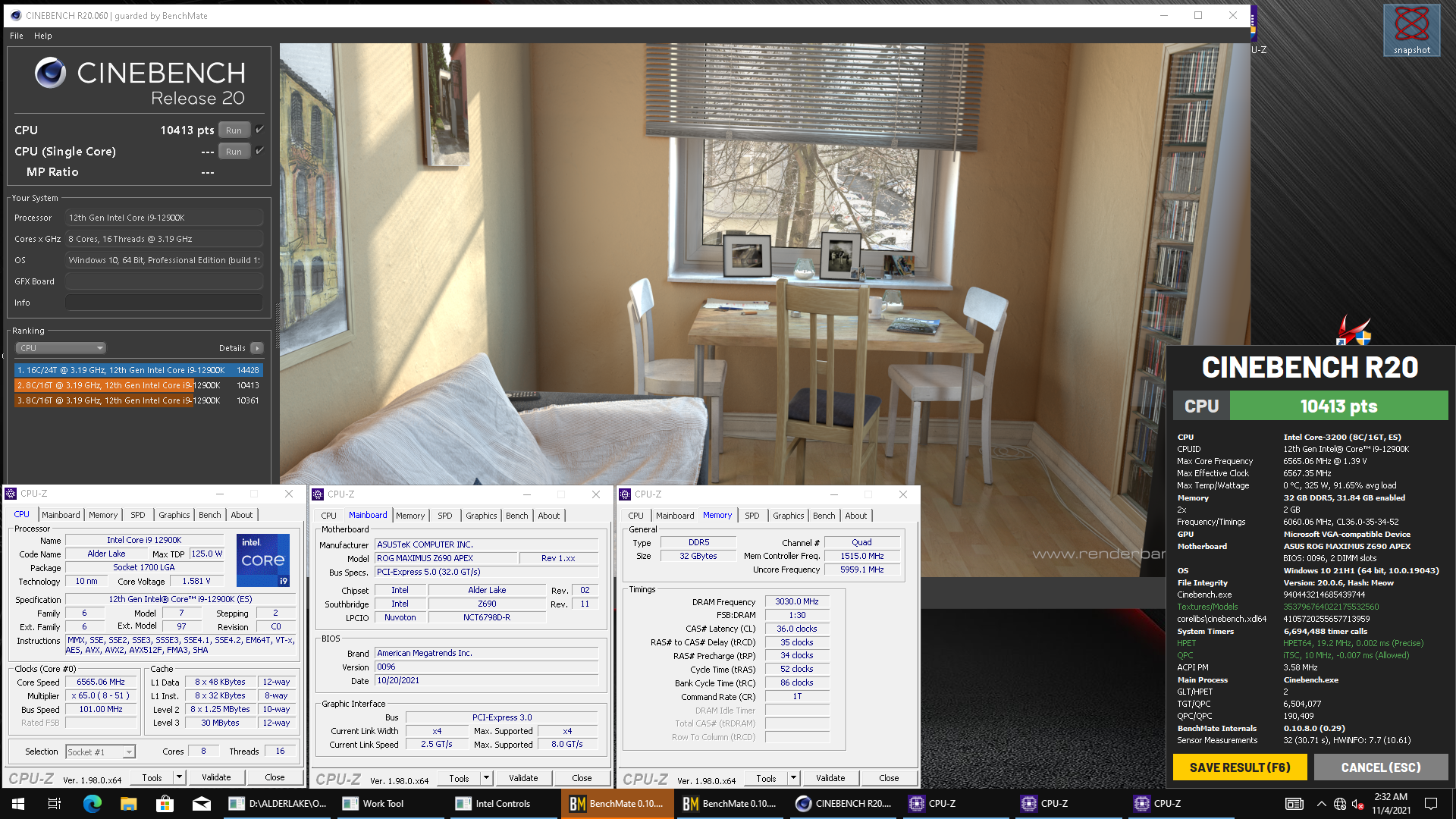Click the Info text field in Your System
Image resolution: width=1456 pixels, height=819 pixels.
click(x=164, y=303)
